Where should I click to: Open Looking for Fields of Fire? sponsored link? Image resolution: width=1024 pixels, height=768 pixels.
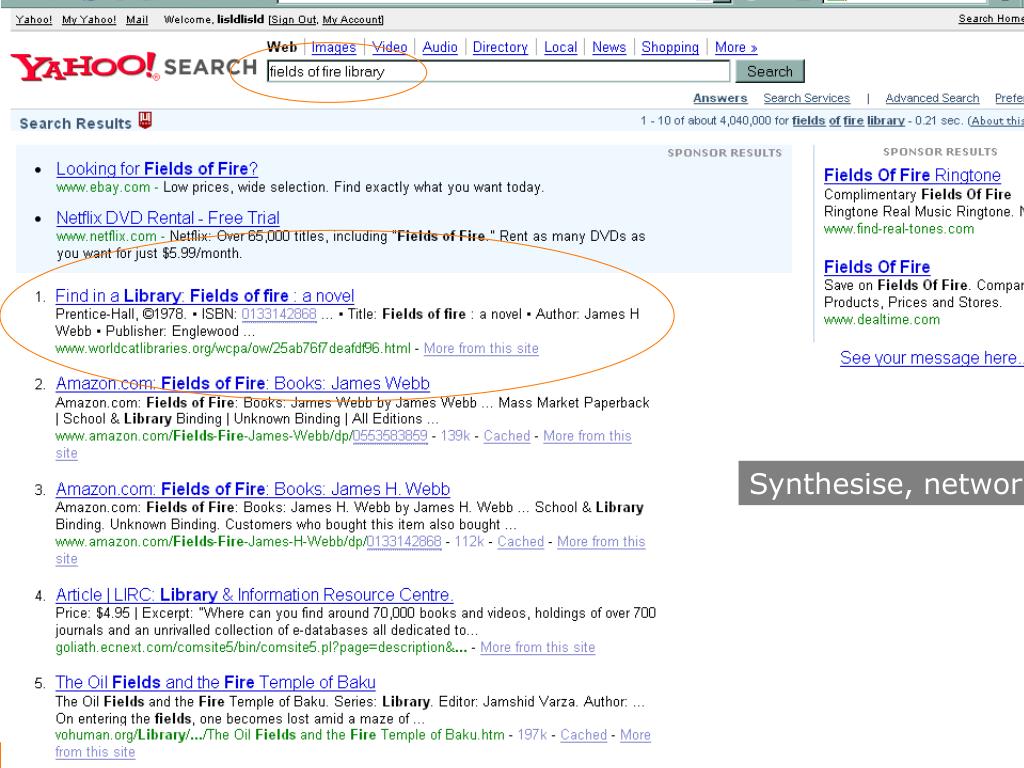[x=157, y=168]
